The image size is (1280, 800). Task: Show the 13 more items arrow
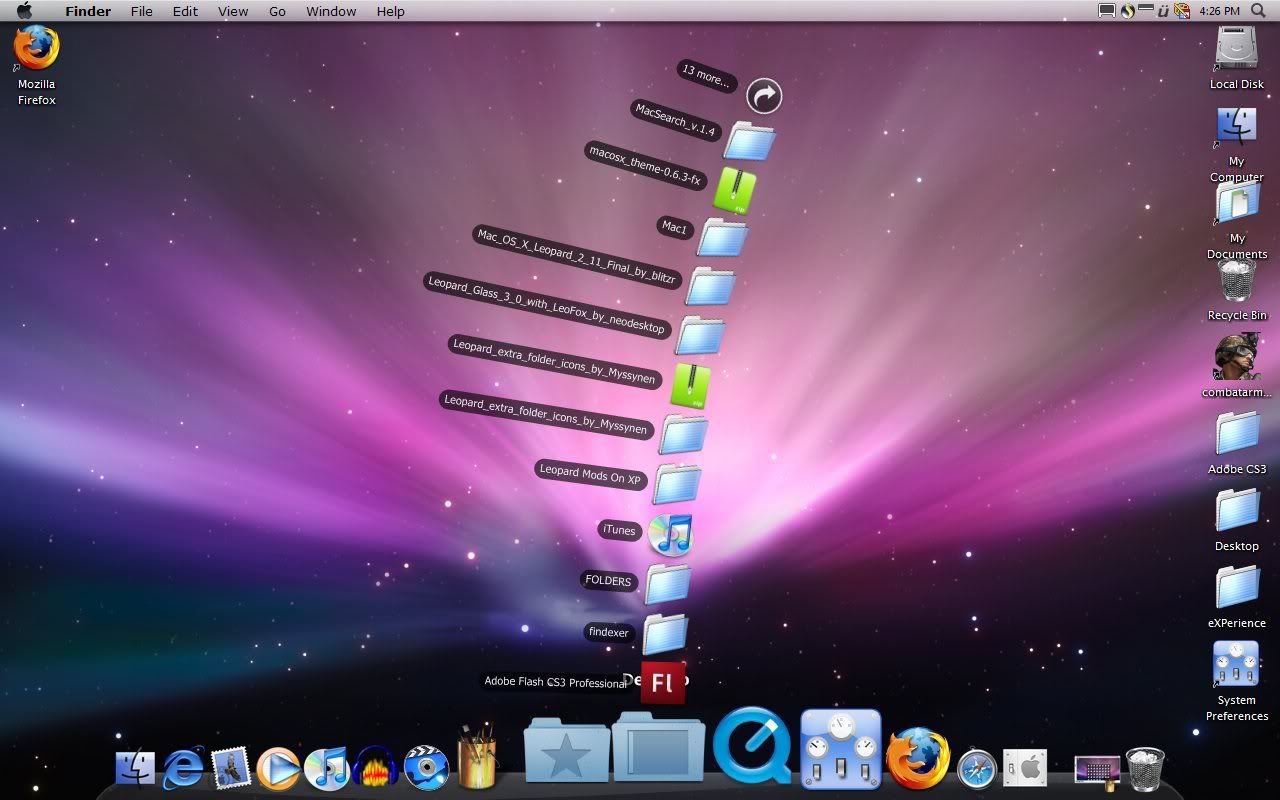tap(764, 96)
